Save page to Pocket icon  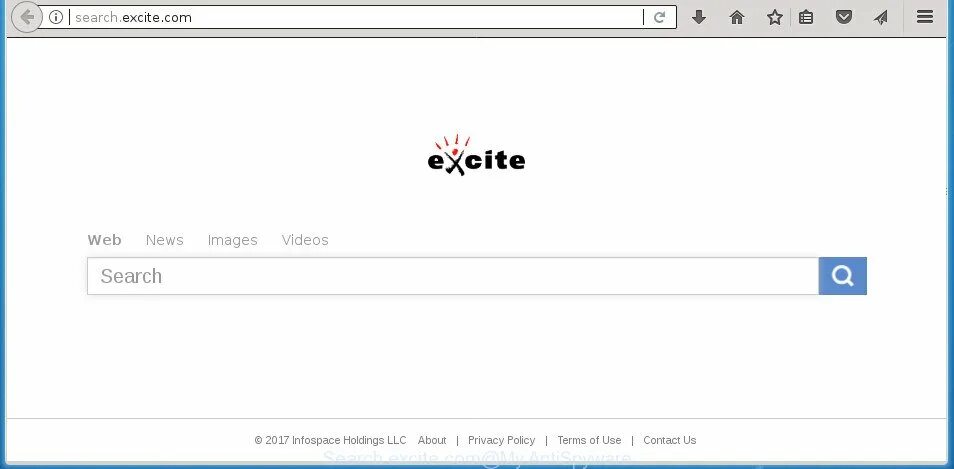843,17
